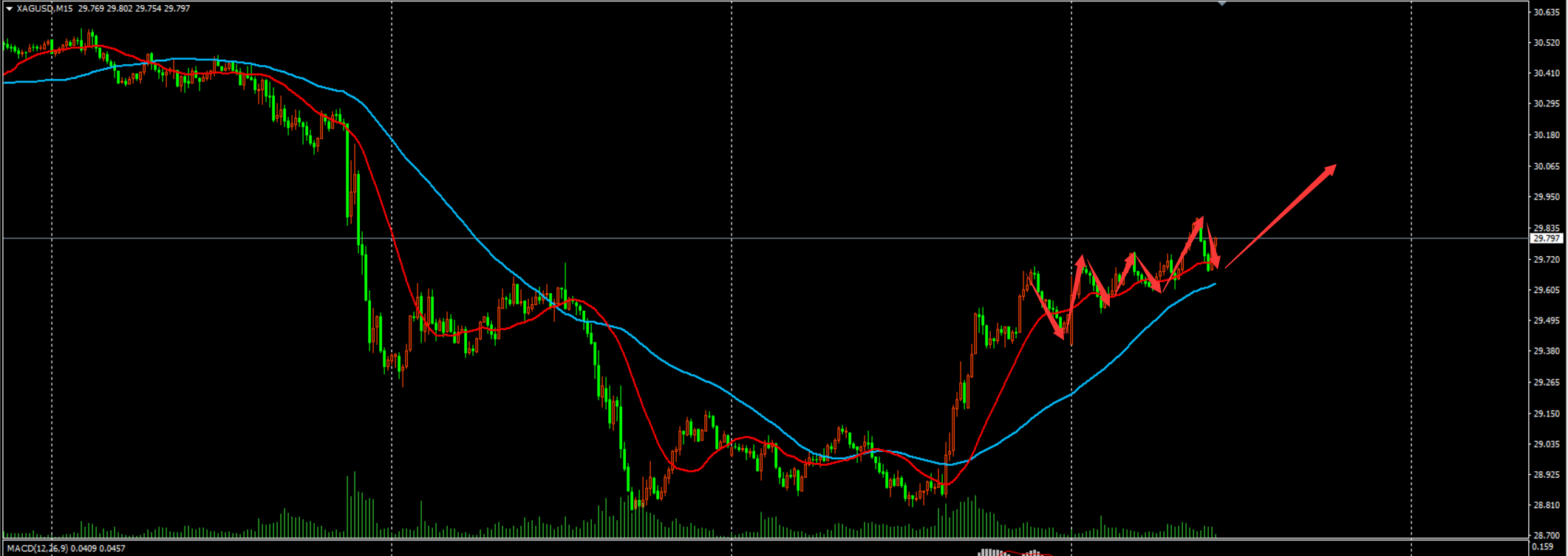Click the high price value 29.802
Image resolution: width=1568 pixels, height=556 pixels.
[x=120, y=9]
